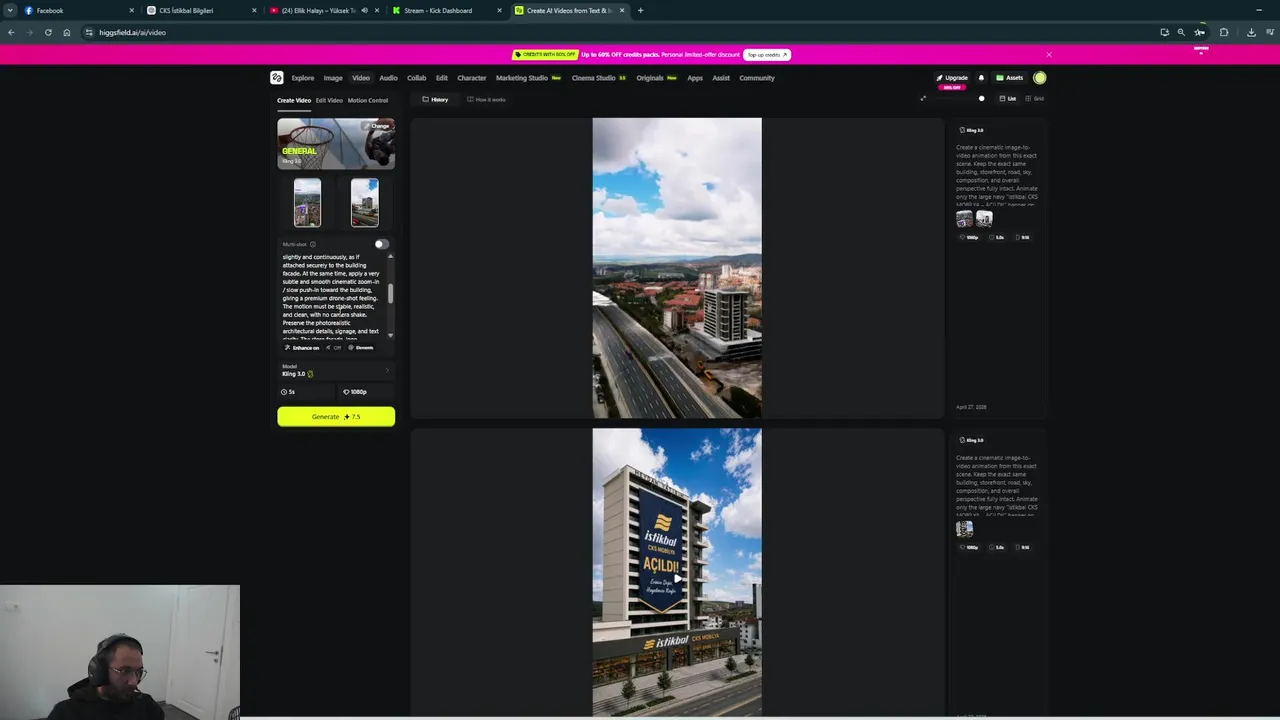Open the aerial highway video preview
Image resolution: width=1280 pixels, height=720 pixels.
coord(677,268)
